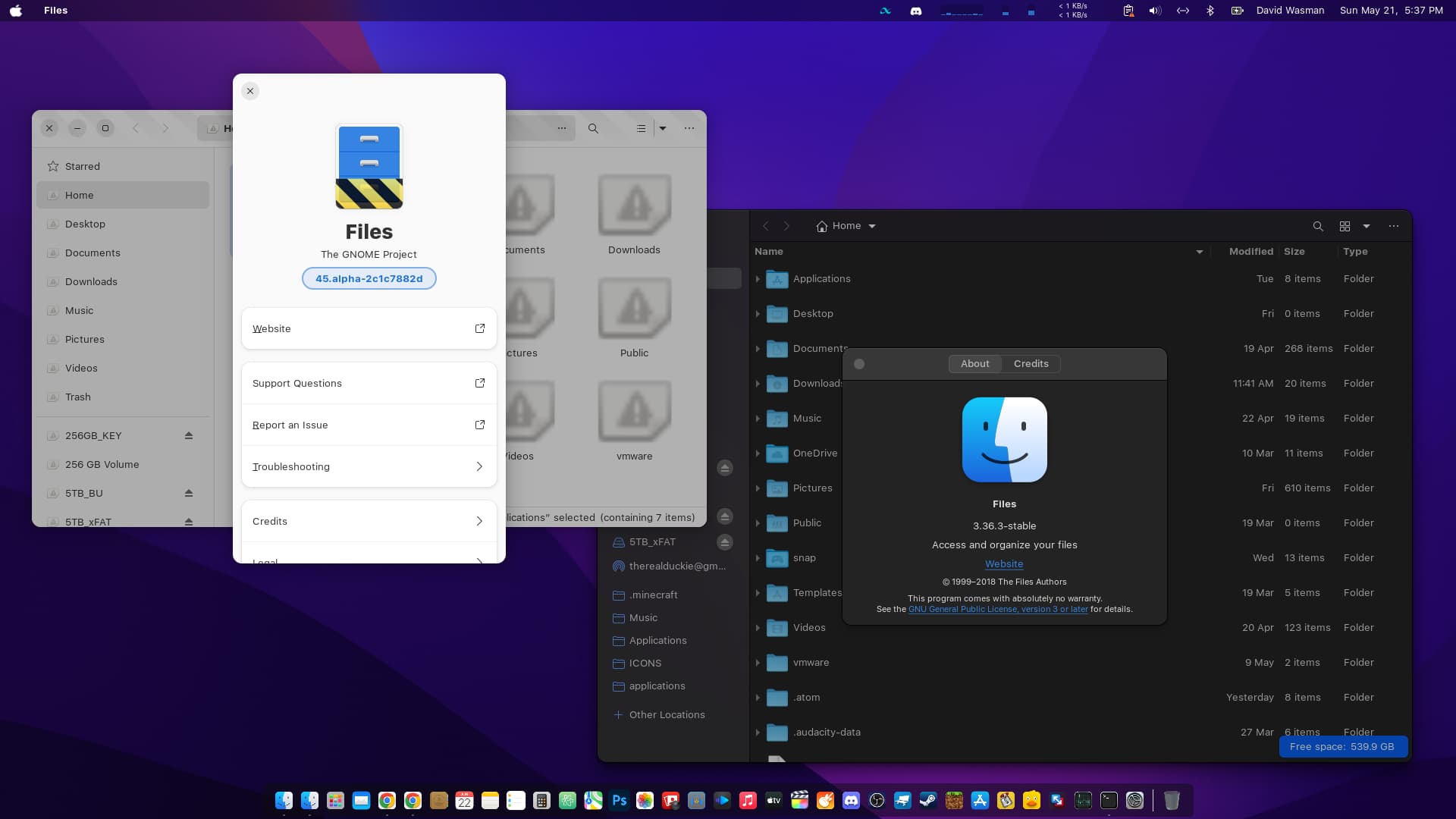1456x819 pixels.
Task: Click the search icon in the dark Files window
Action: (1318, 226)
